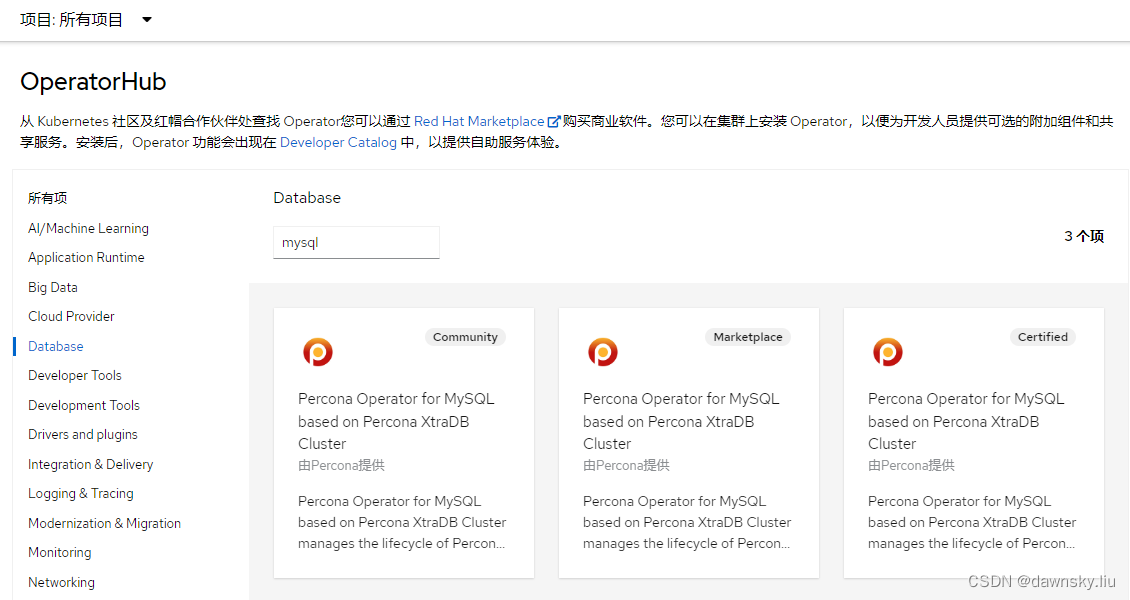Select the 所有项 category
Image resolution: width=1130 pixels, height=600 pixels.
click(x=48, y=198)
